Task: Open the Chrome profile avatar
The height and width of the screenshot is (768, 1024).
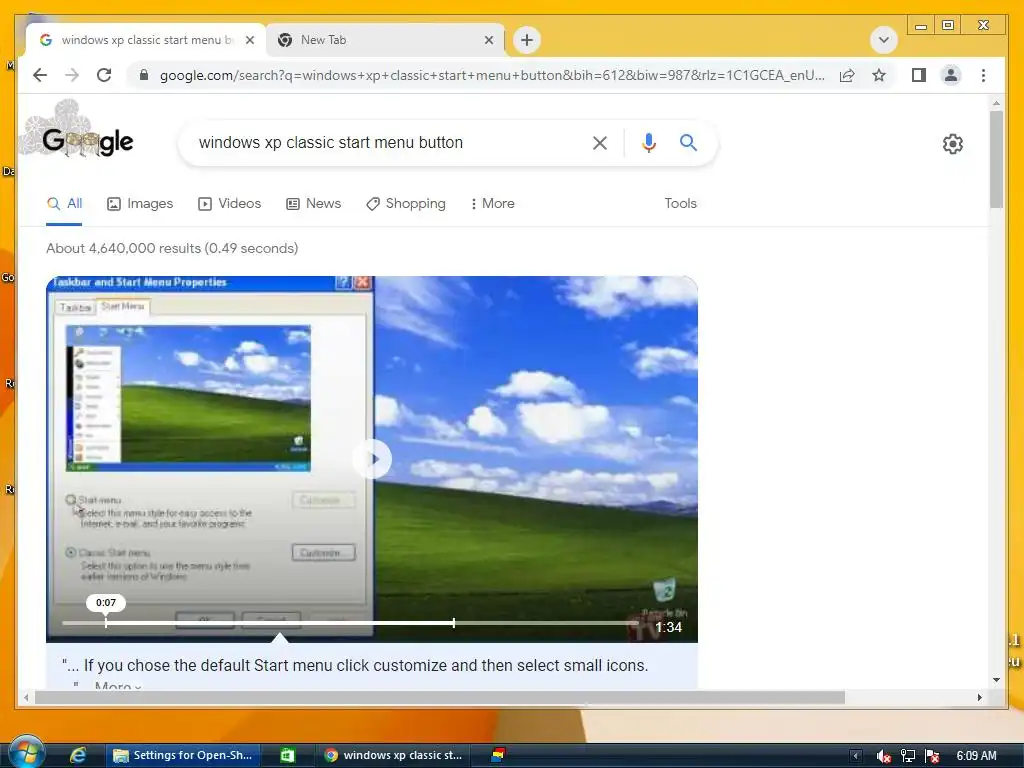Action: coord(951,75)
